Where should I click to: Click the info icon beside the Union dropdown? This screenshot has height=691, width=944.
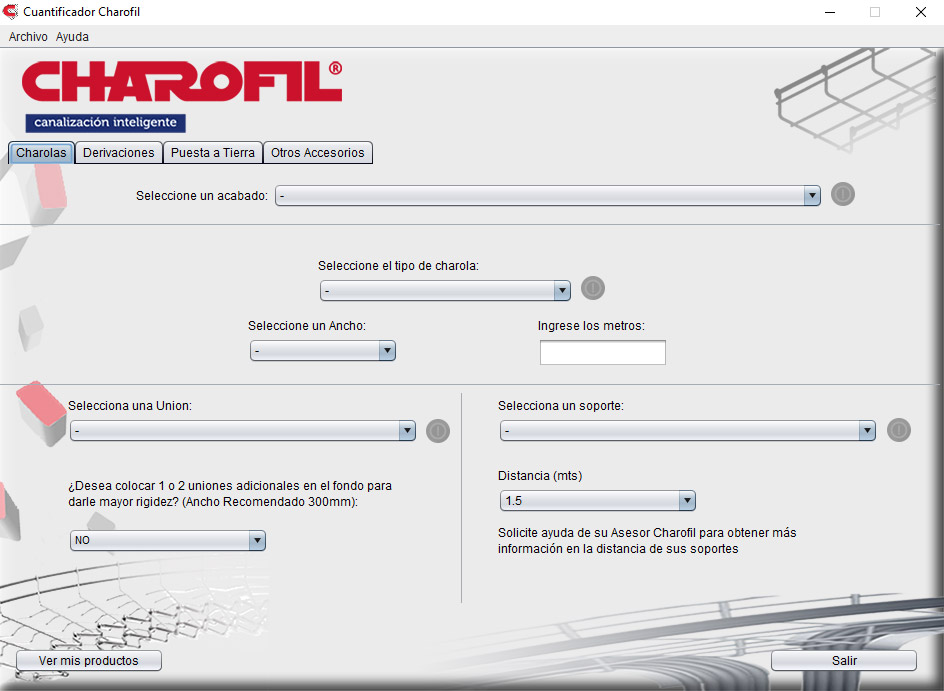[x=438, y=431]
